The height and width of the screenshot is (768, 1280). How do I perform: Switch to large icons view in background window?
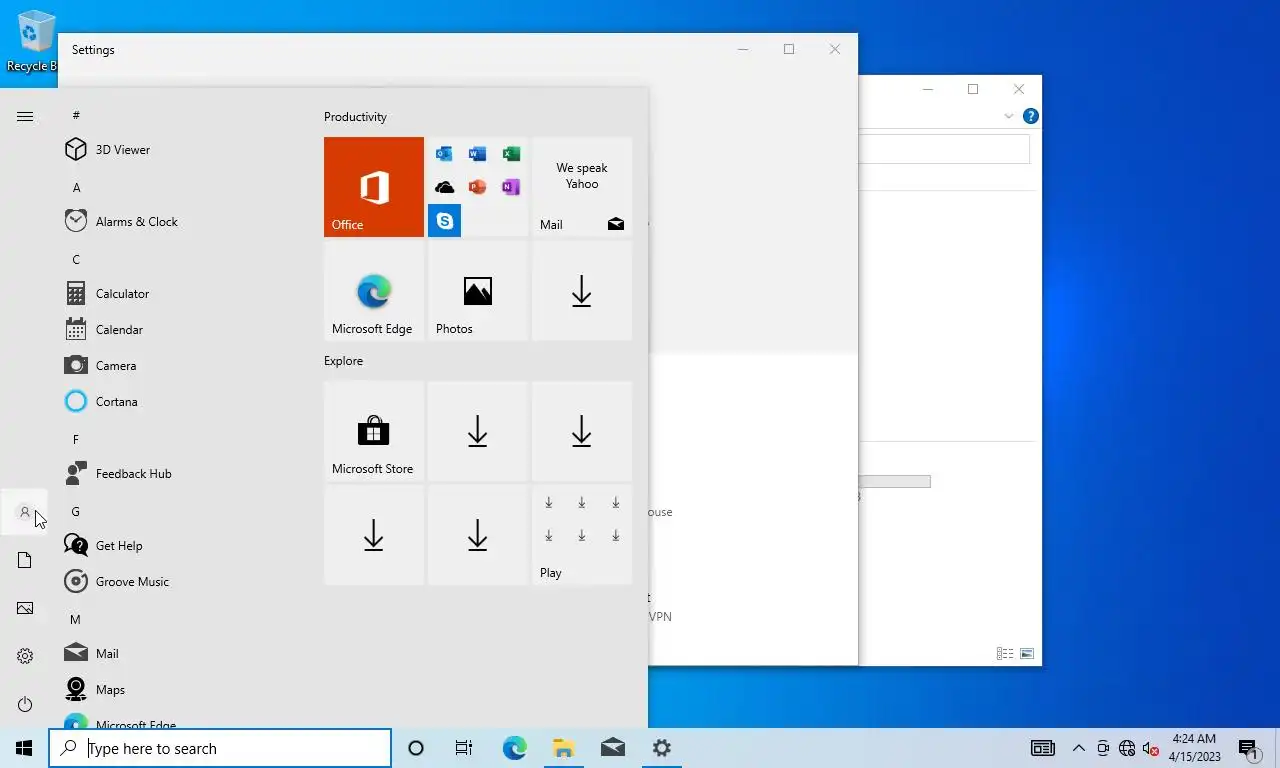[x=1026, y=653]
